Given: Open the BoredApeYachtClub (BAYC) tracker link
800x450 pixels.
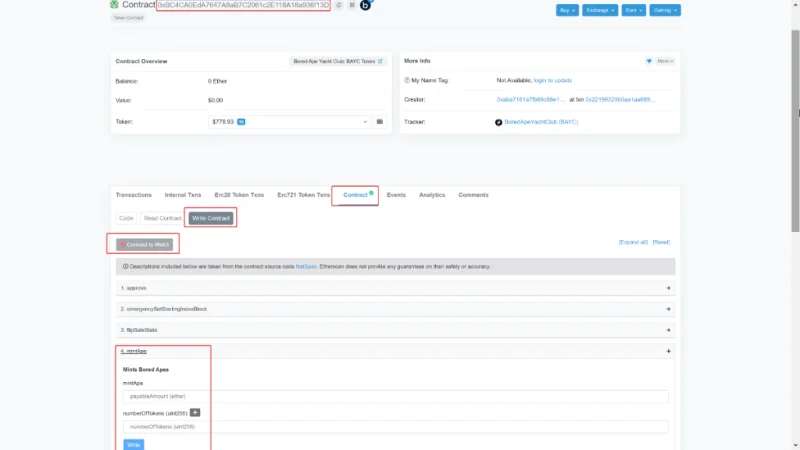Looking at the screenshot, I should tap(541, 122).
